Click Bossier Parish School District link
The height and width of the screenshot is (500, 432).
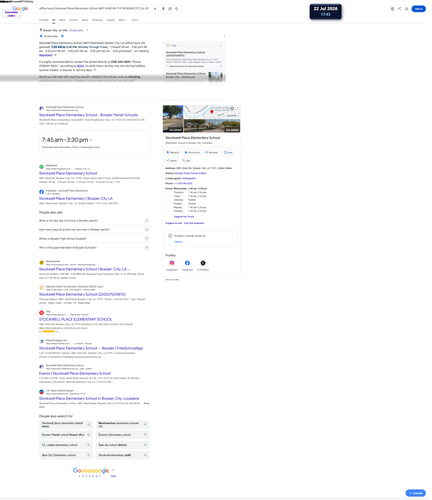click(190, 173)
